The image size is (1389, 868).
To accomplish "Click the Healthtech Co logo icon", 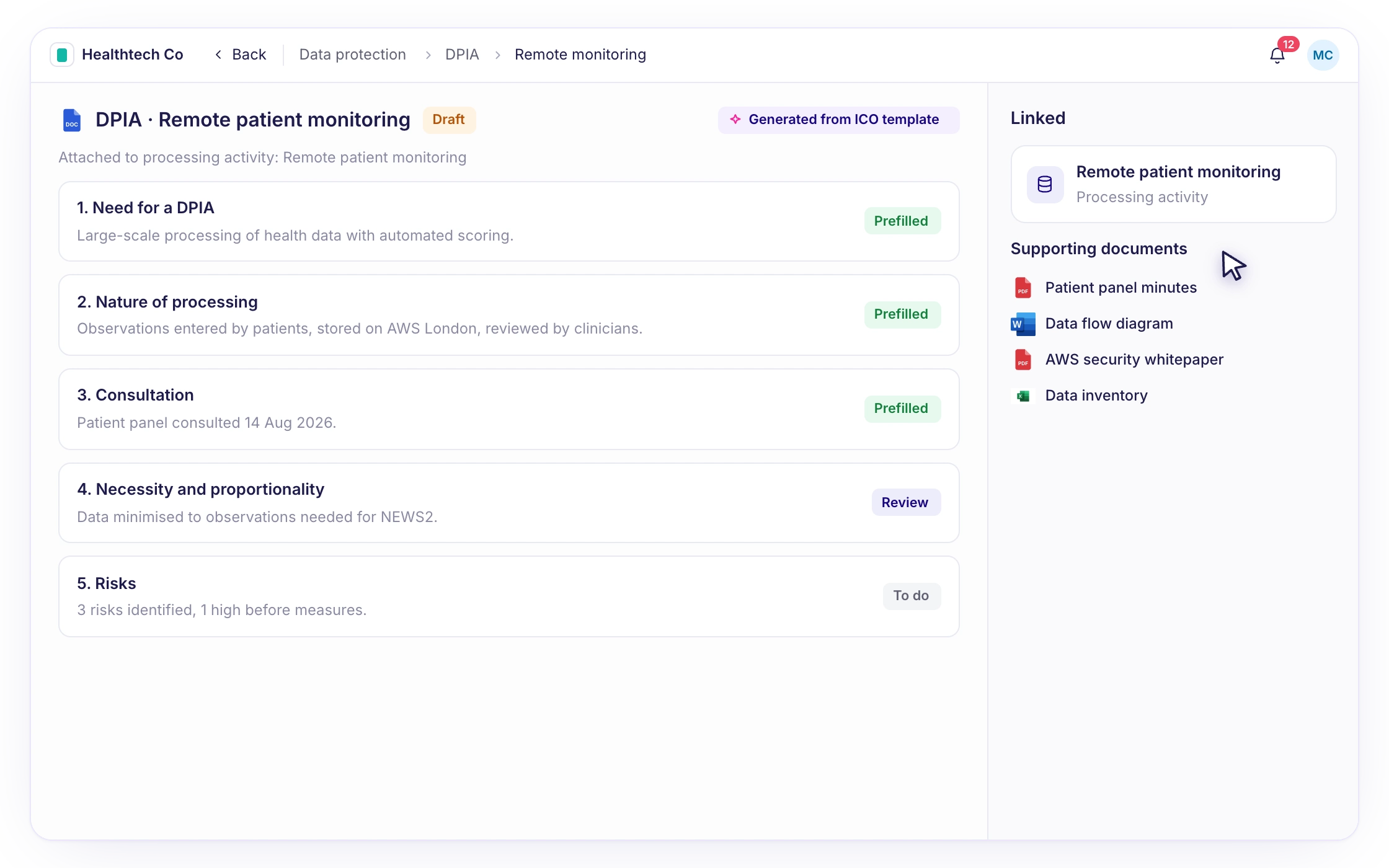I will 62,55.
